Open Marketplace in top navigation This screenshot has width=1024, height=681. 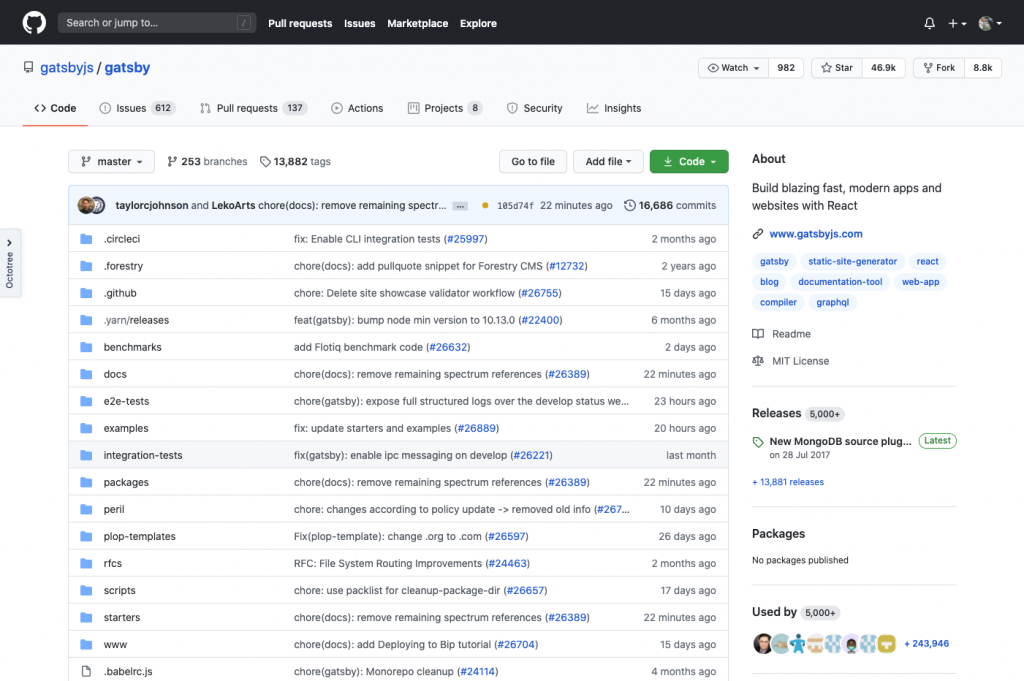[417, 24]
